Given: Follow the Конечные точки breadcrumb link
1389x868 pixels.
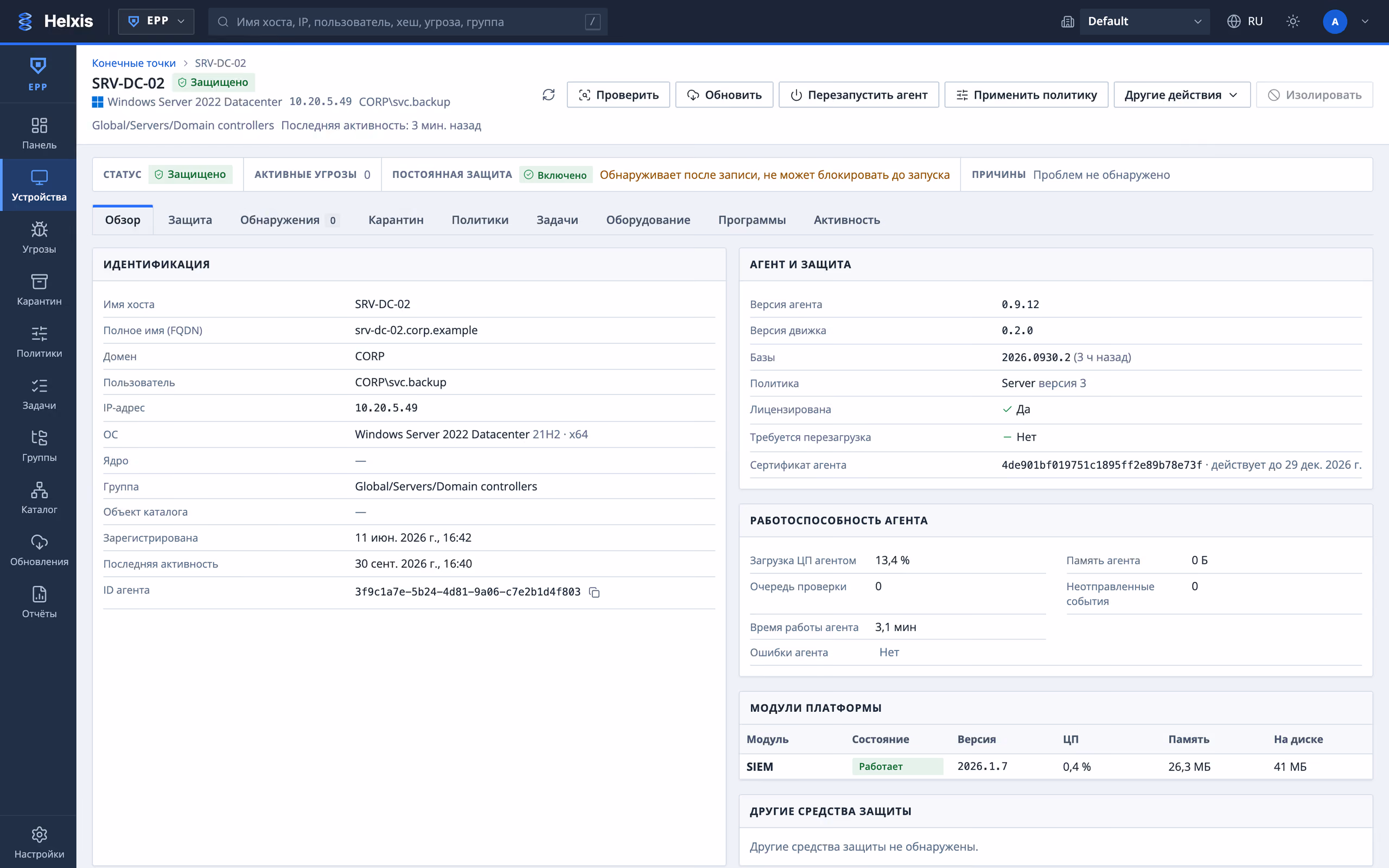Looking at the screenshot, I should [x=133, y=63].
